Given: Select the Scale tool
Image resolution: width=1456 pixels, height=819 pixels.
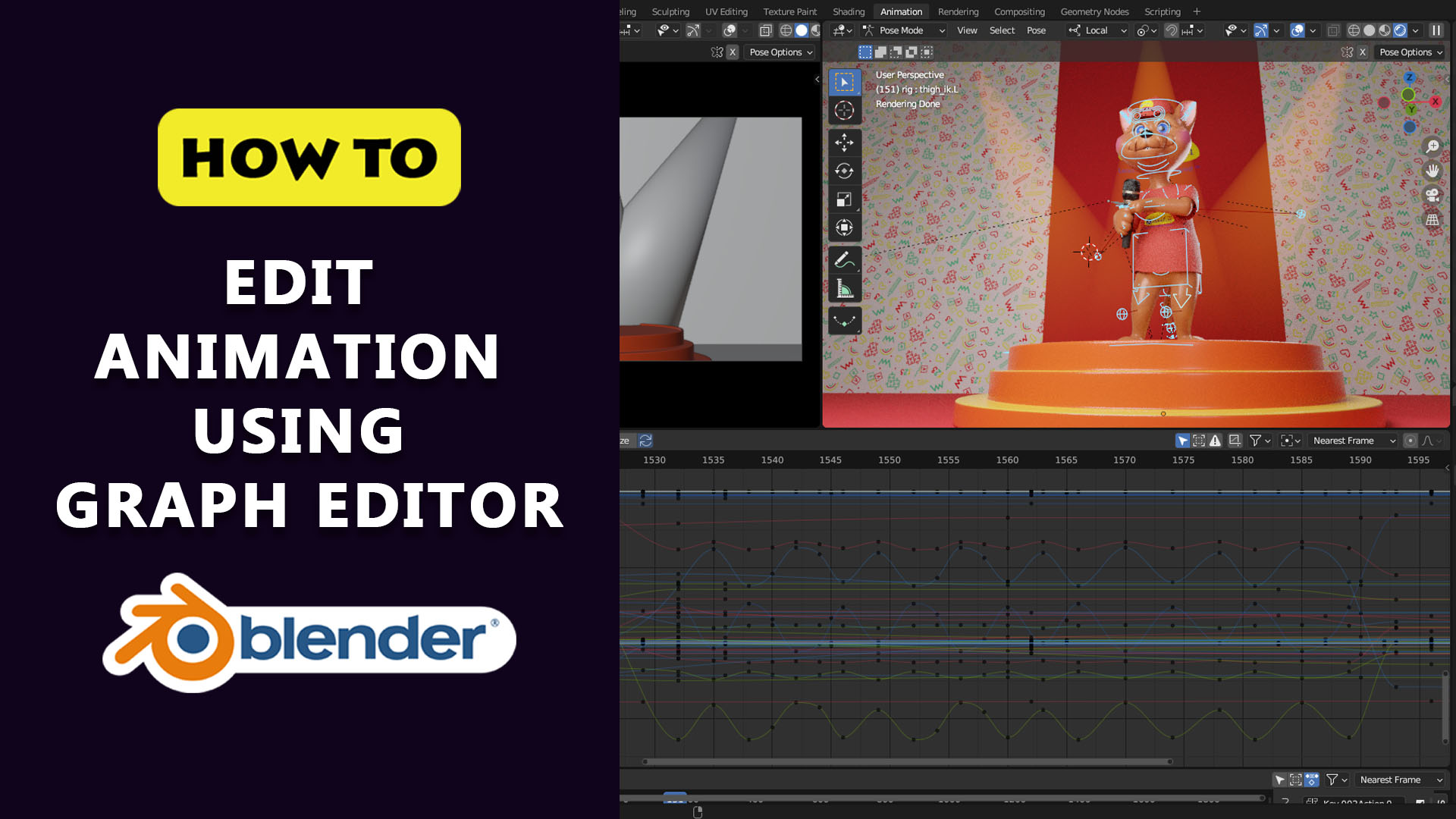Looking at the screenshot, I should click(844, 199).
